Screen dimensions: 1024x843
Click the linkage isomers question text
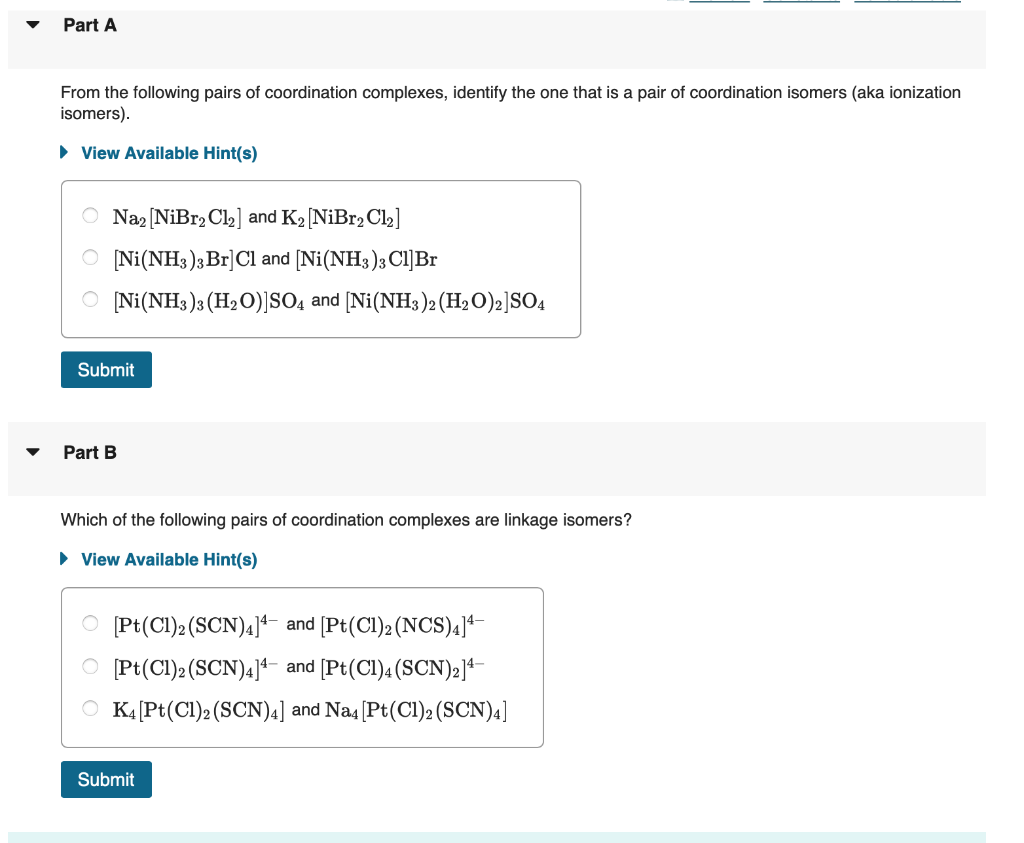point(346,520)
